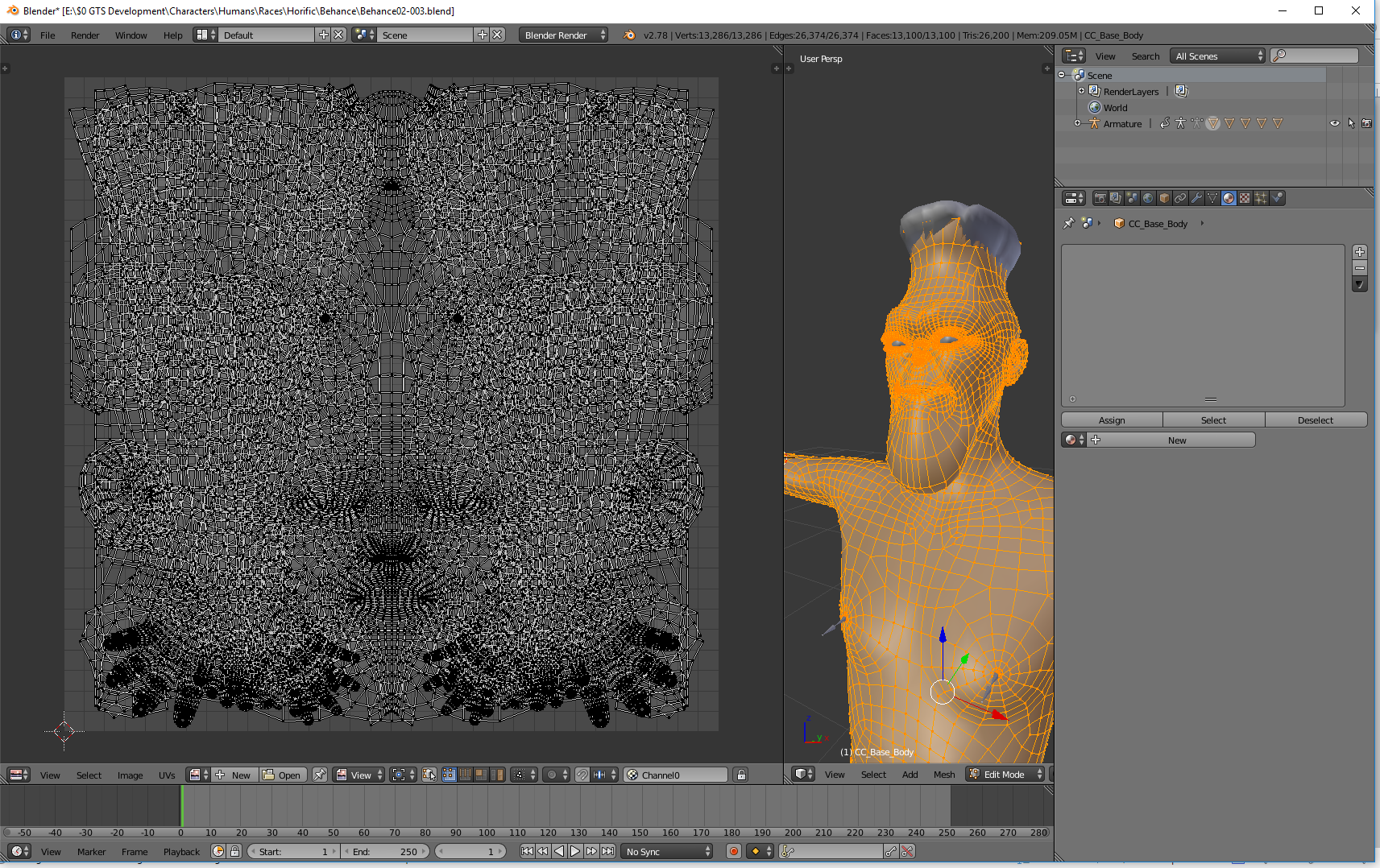Click the End frame 250 field
The image size is (1380, 868).
click(386, 851)
